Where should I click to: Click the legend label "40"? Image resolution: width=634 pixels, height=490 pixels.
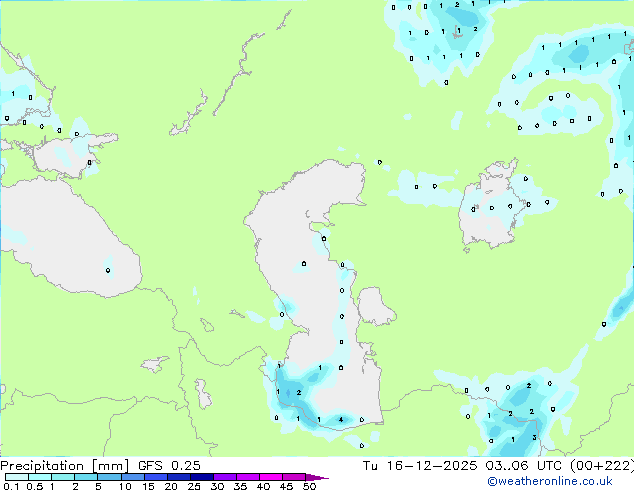coord(263,486)
